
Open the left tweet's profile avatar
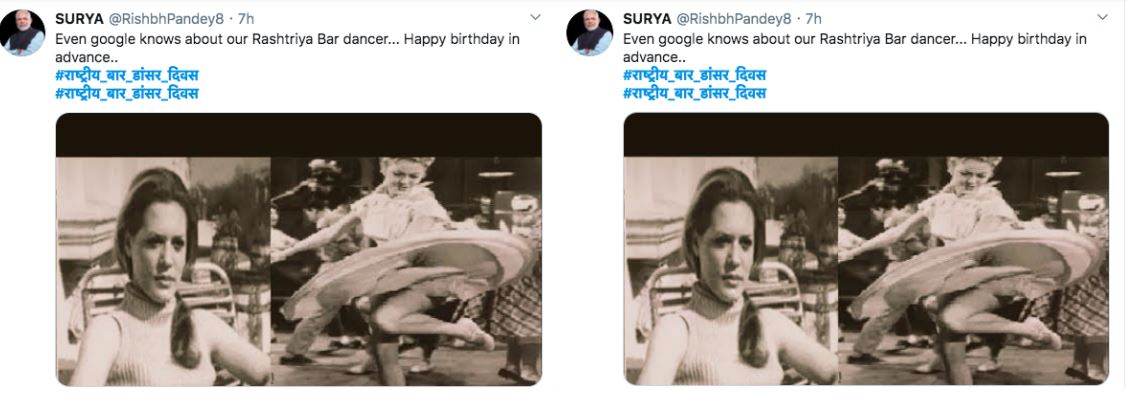[x=22, y=32]
